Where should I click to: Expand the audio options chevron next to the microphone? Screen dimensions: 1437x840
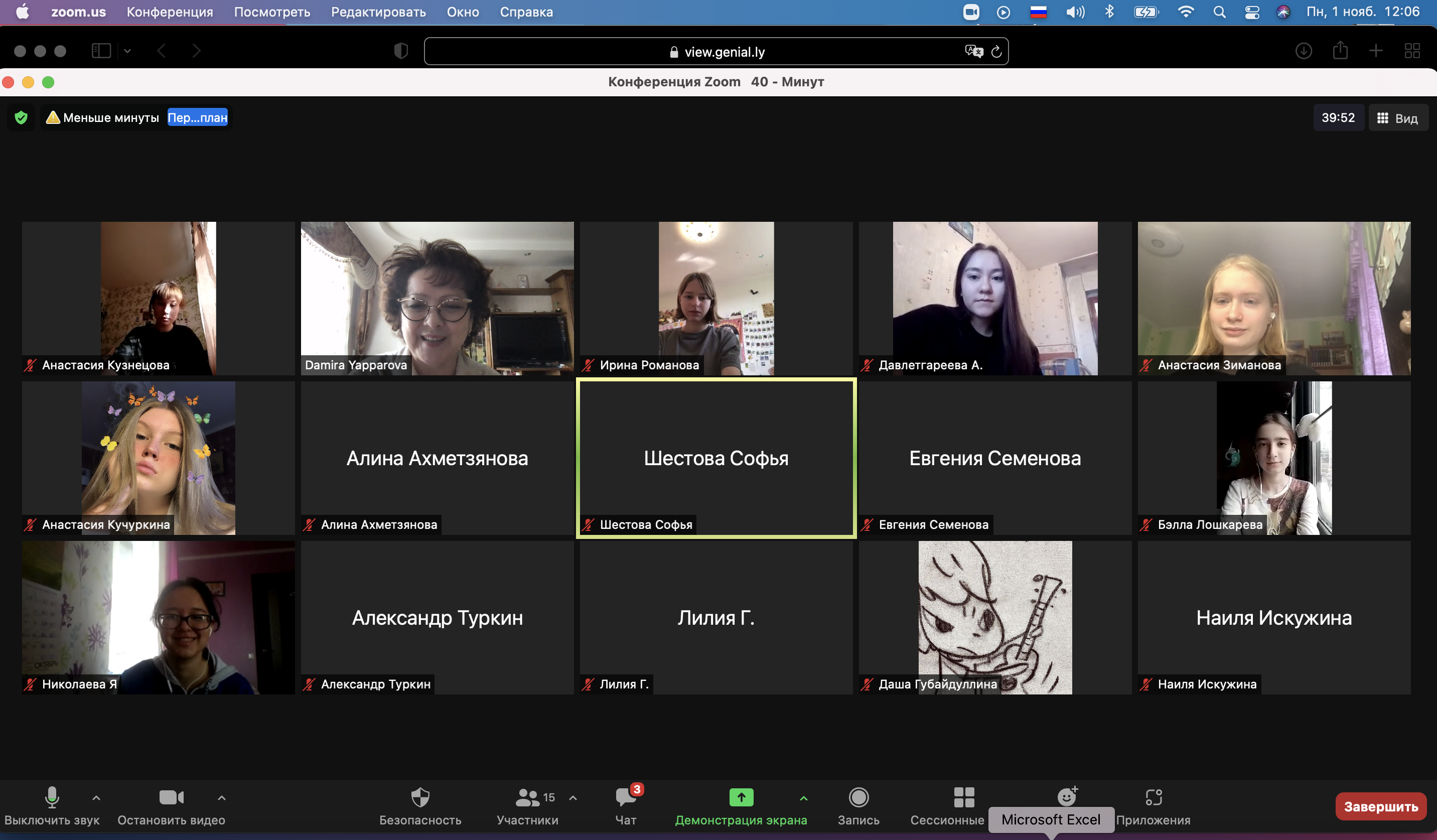pyautogui.click(x=96, y=798)
